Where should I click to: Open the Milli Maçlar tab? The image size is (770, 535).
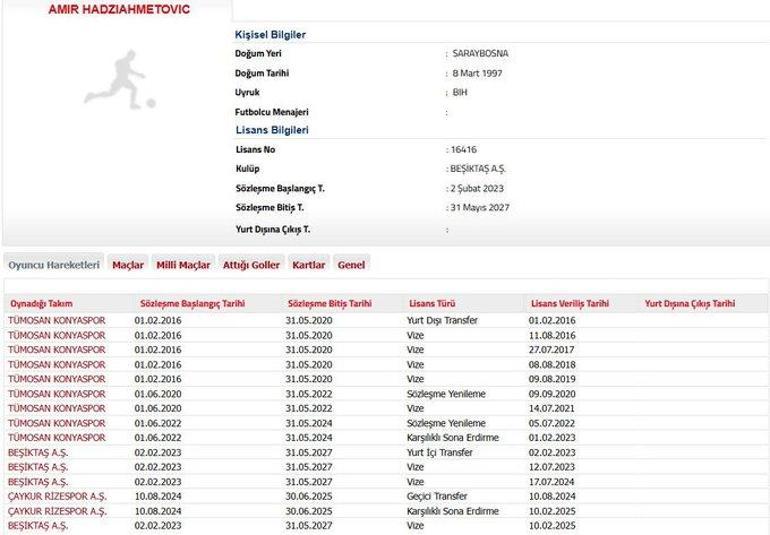tap(183, 265)
